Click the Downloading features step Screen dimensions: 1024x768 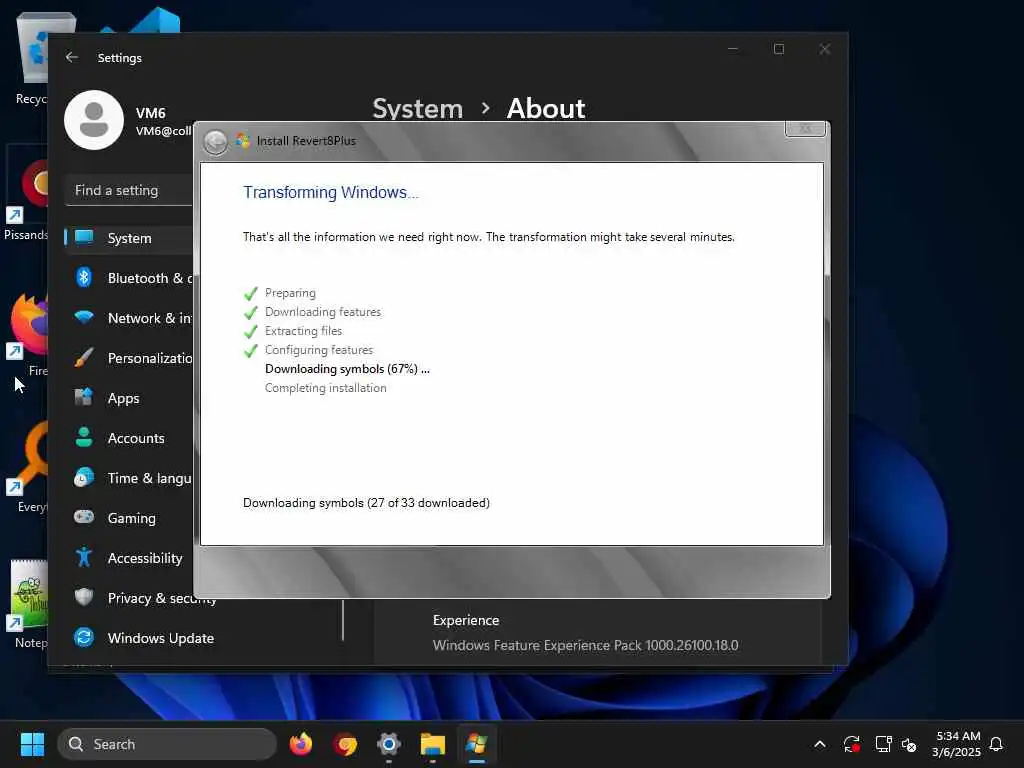point(323,312)
